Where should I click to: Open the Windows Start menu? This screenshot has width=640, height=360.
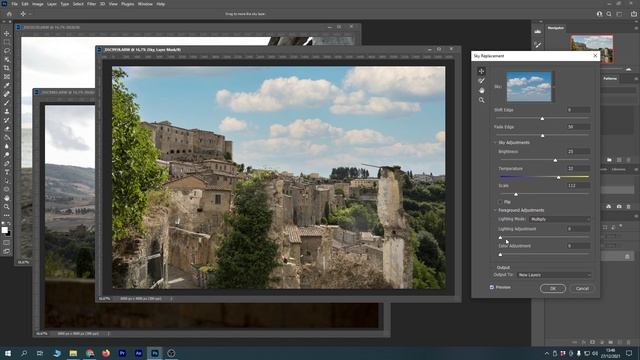[x=8, y=353]
